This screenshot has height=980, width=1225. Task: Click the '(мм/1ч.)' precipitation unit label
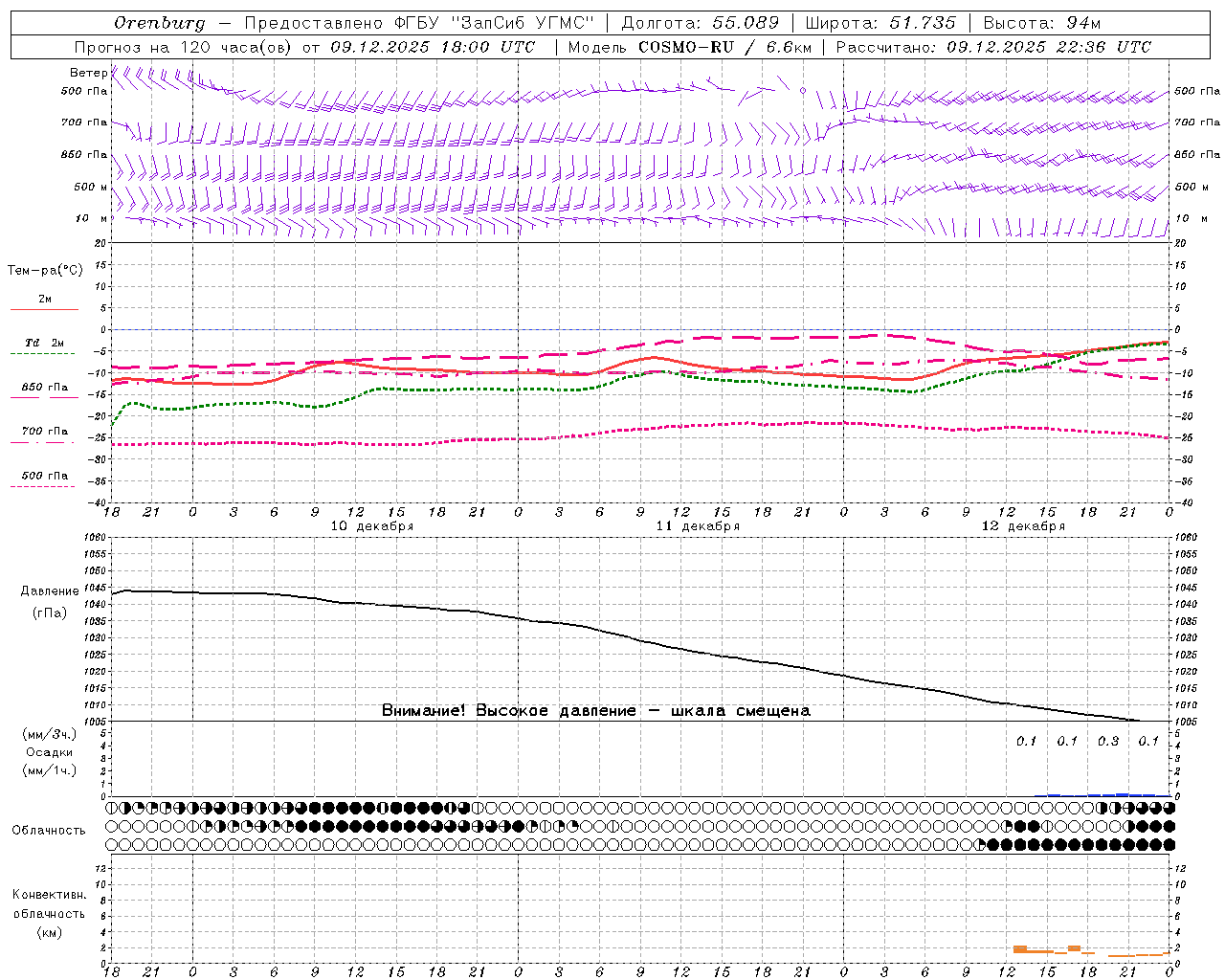click(x=50, y=770)
